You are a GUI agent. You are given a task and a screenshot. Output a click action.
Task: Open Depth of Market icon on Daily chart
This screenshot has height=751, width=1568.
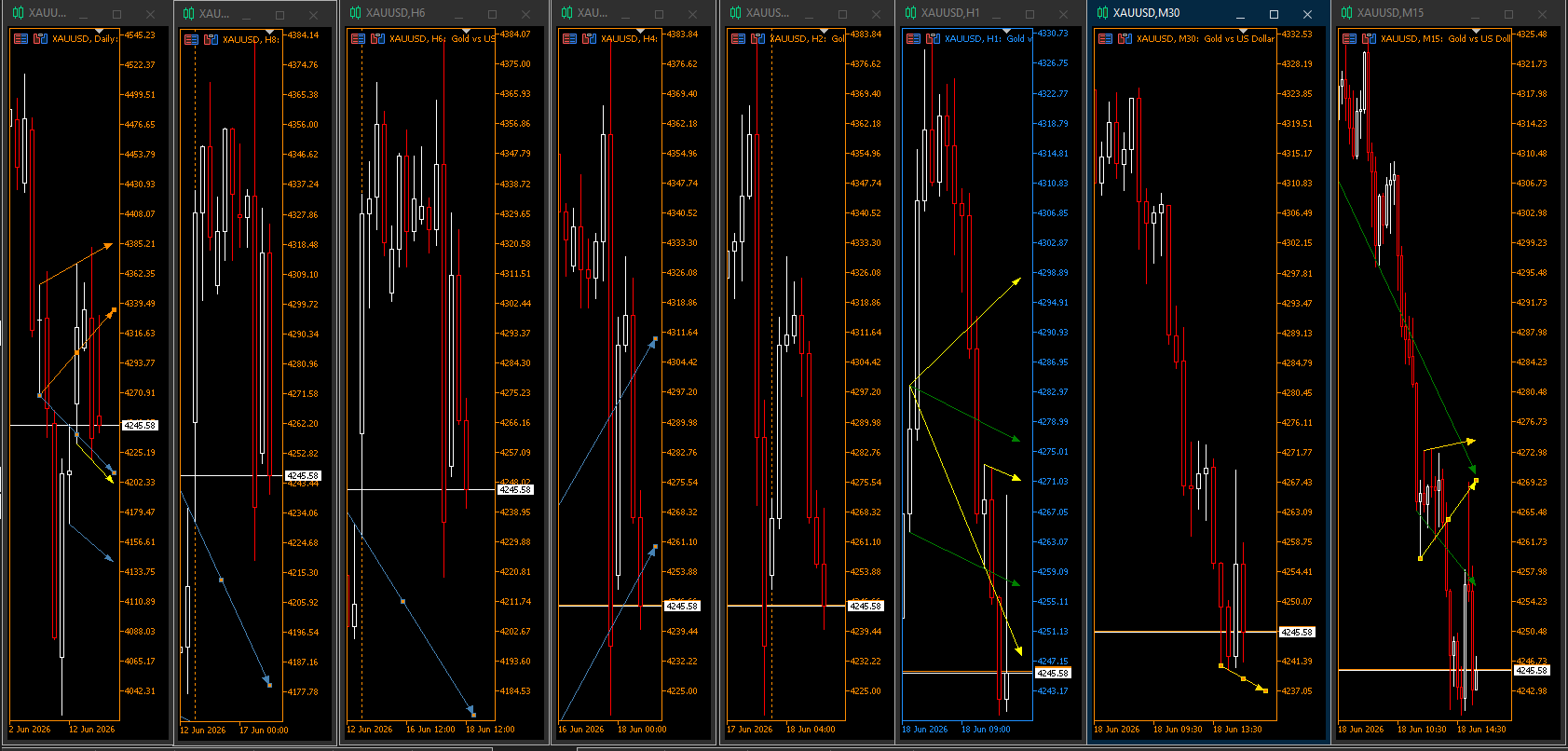tap(40, 38)
